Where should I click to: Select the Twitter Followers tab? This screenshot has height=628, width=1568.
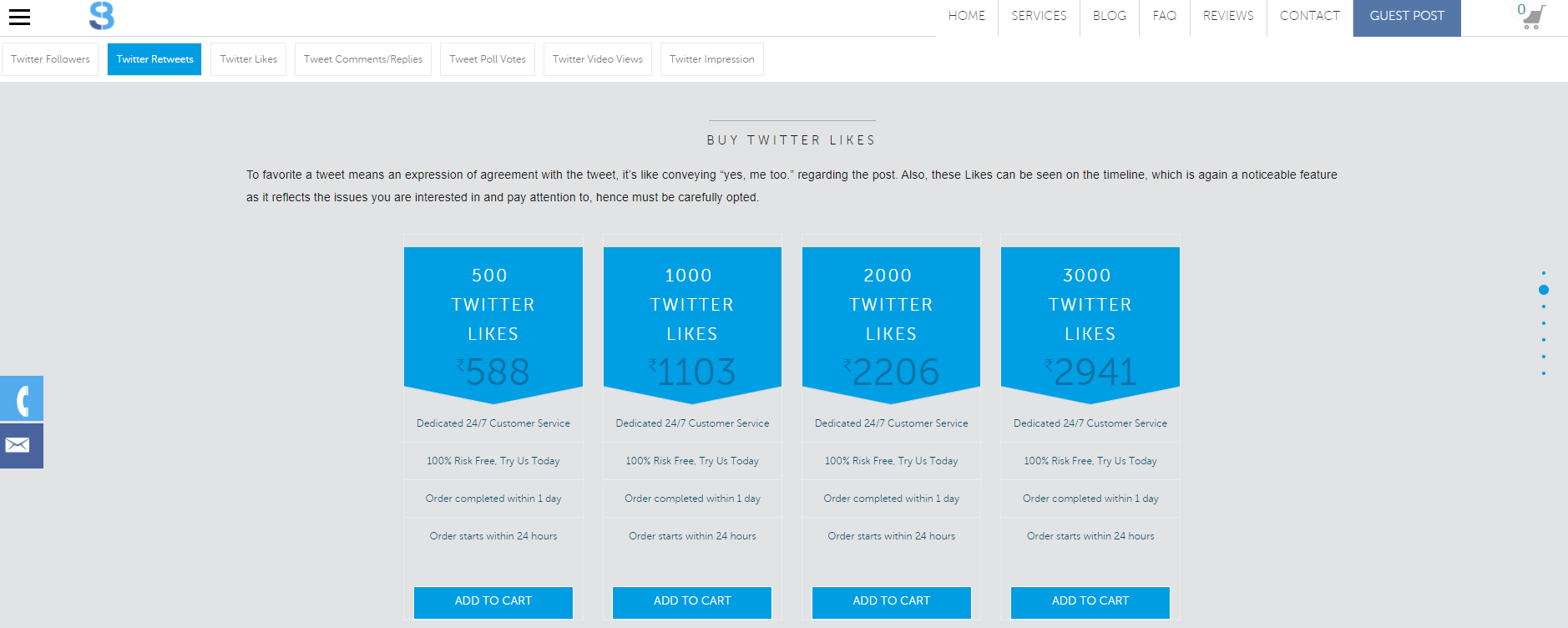50,59
